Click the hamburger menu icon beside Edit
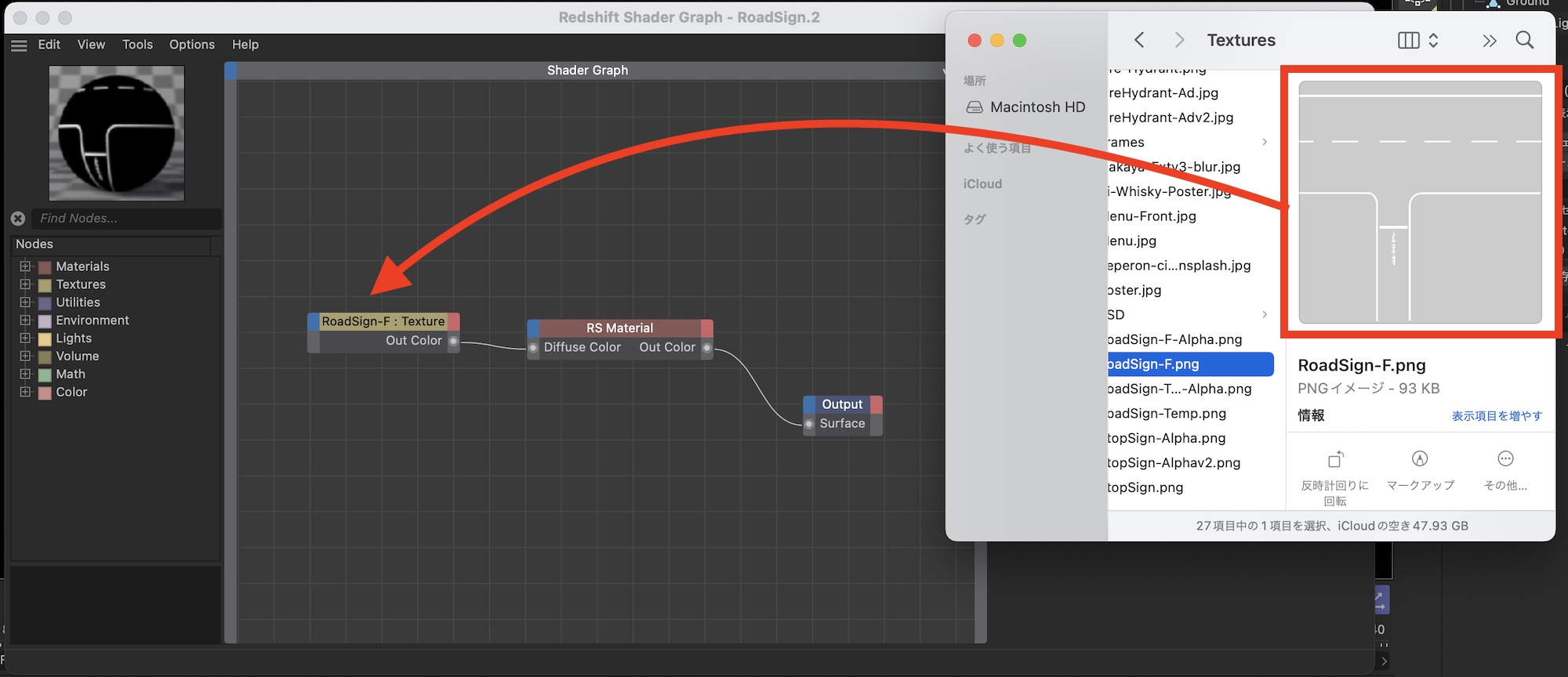Image resolution: width=1568 pixels, height=677 pixels. coord(20,45)
